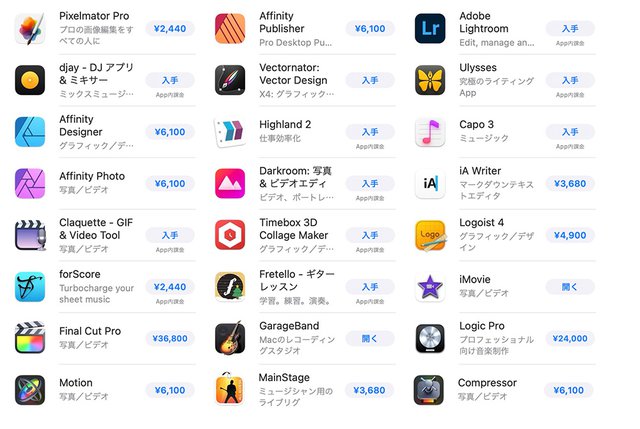Get the Vectornator app with 入手 button
Viewport: 640px width, 429px height.
tap(370, 80)
